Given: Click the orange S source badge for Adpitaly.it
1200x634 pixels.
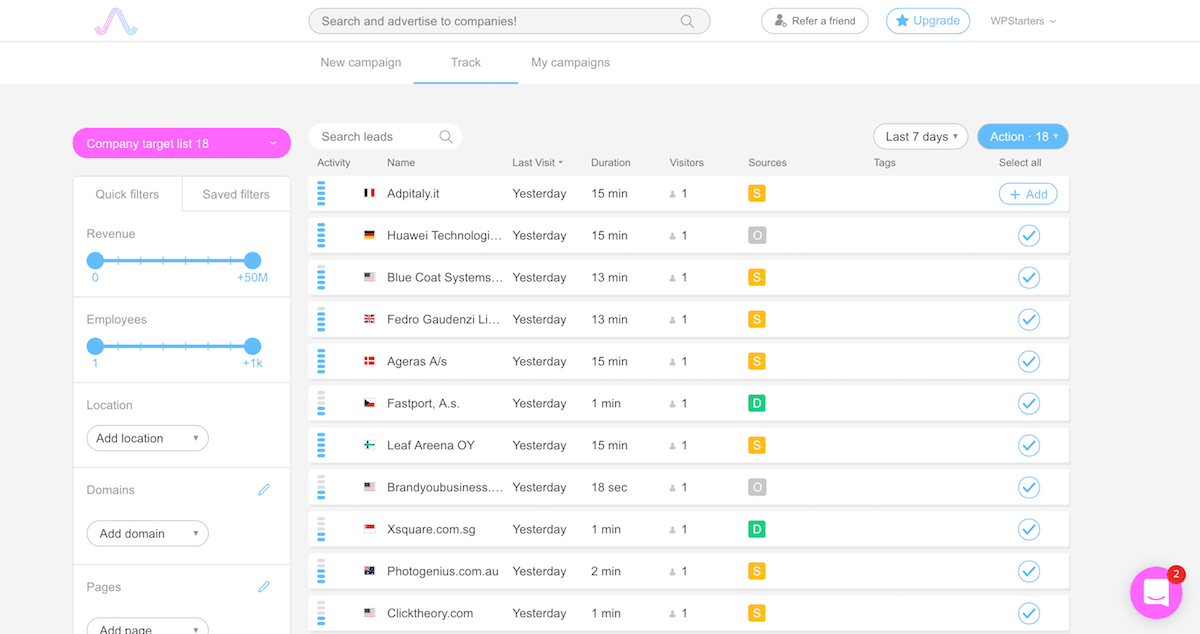Looking at the screenshot, I should (x=757, y=194).
